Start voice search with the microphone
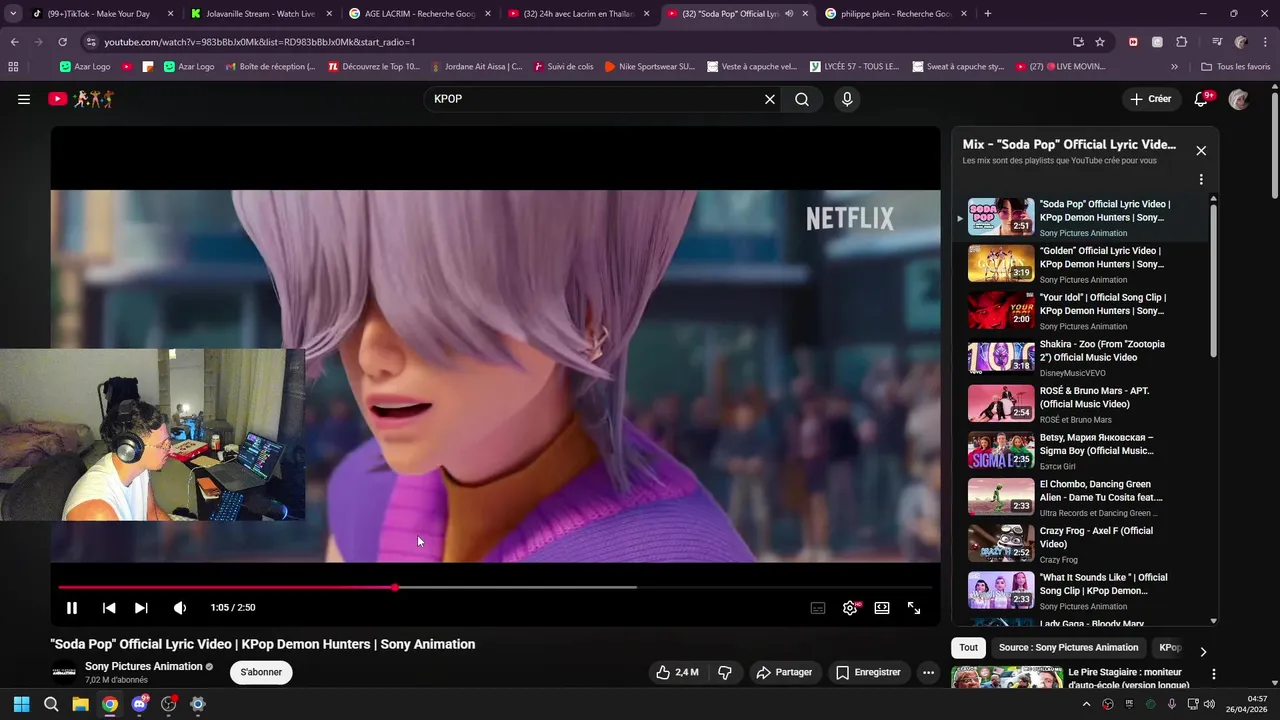This screenshot has height=720, width=1280. pyautogui.click(x=847, y=99)
